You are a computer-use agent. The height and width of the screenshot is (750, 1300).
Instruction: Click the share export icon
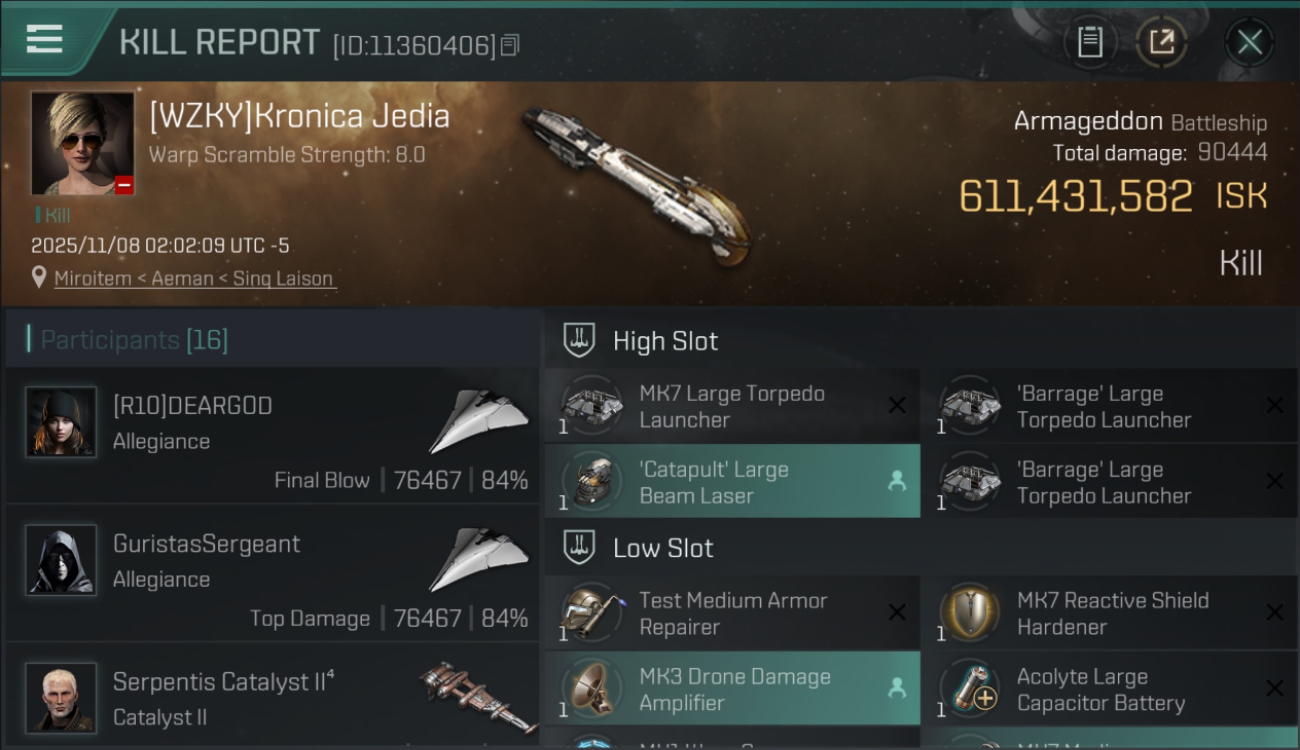tap(1161, 42)
